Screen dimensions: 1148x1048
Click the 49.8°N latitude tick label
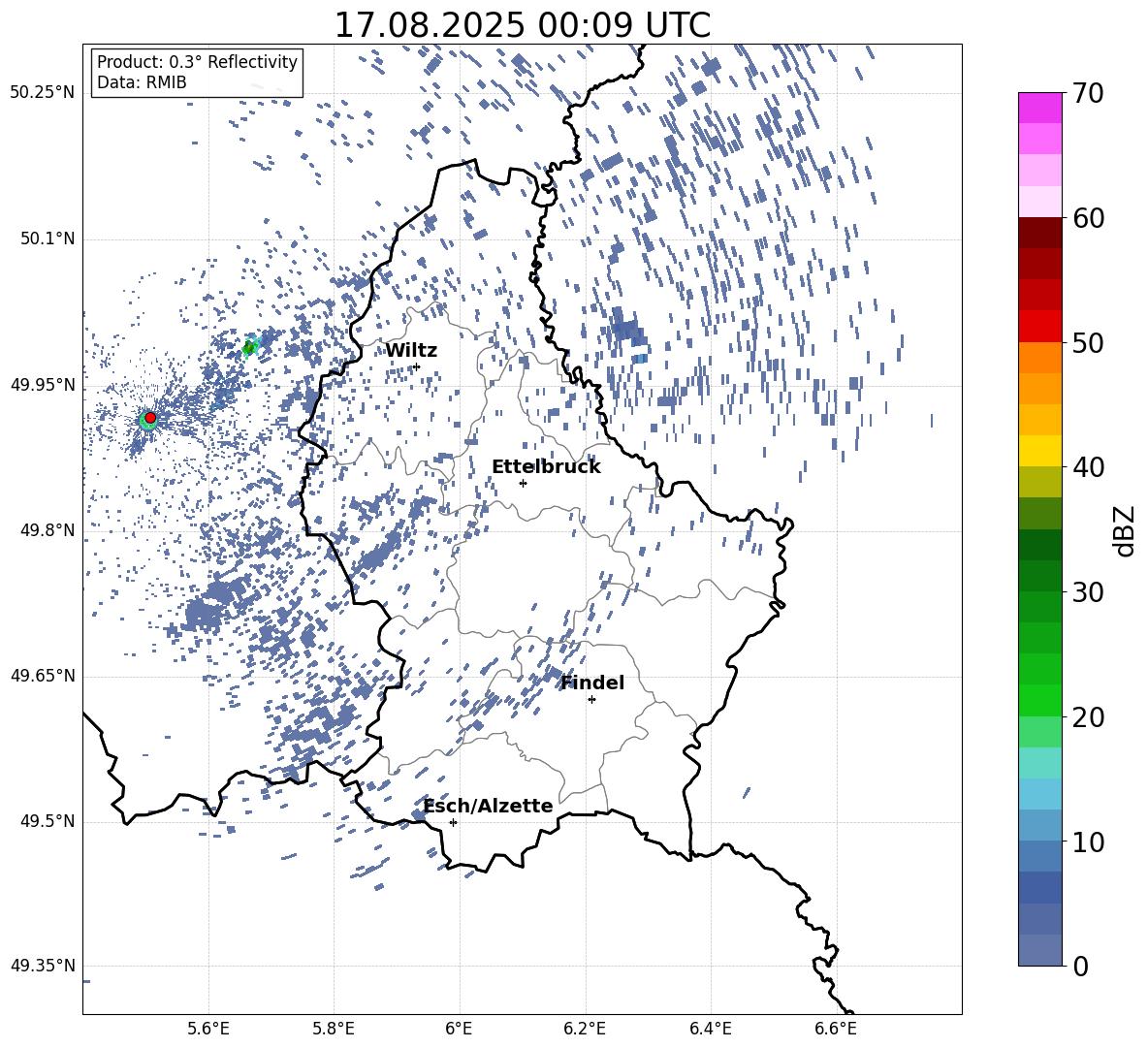click(47, 530)
